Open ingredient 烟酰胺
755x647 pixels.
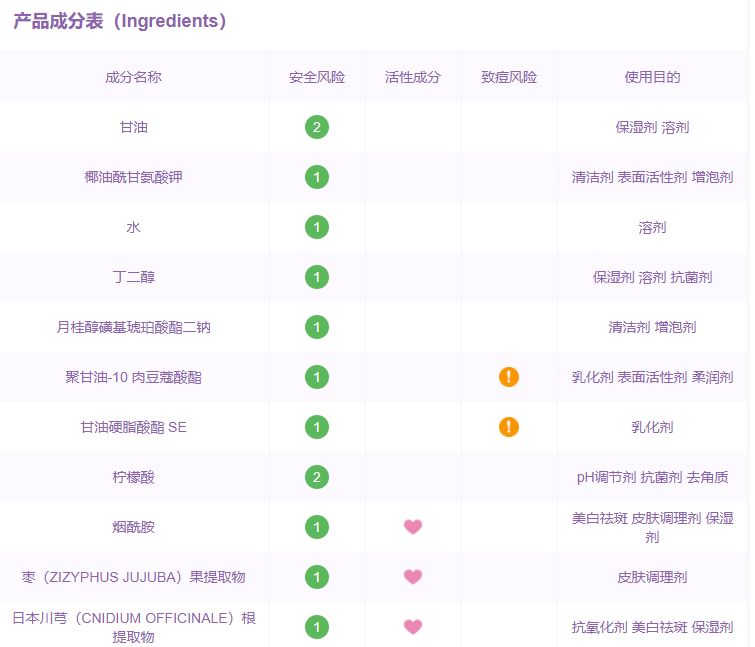tap(133, 528)
